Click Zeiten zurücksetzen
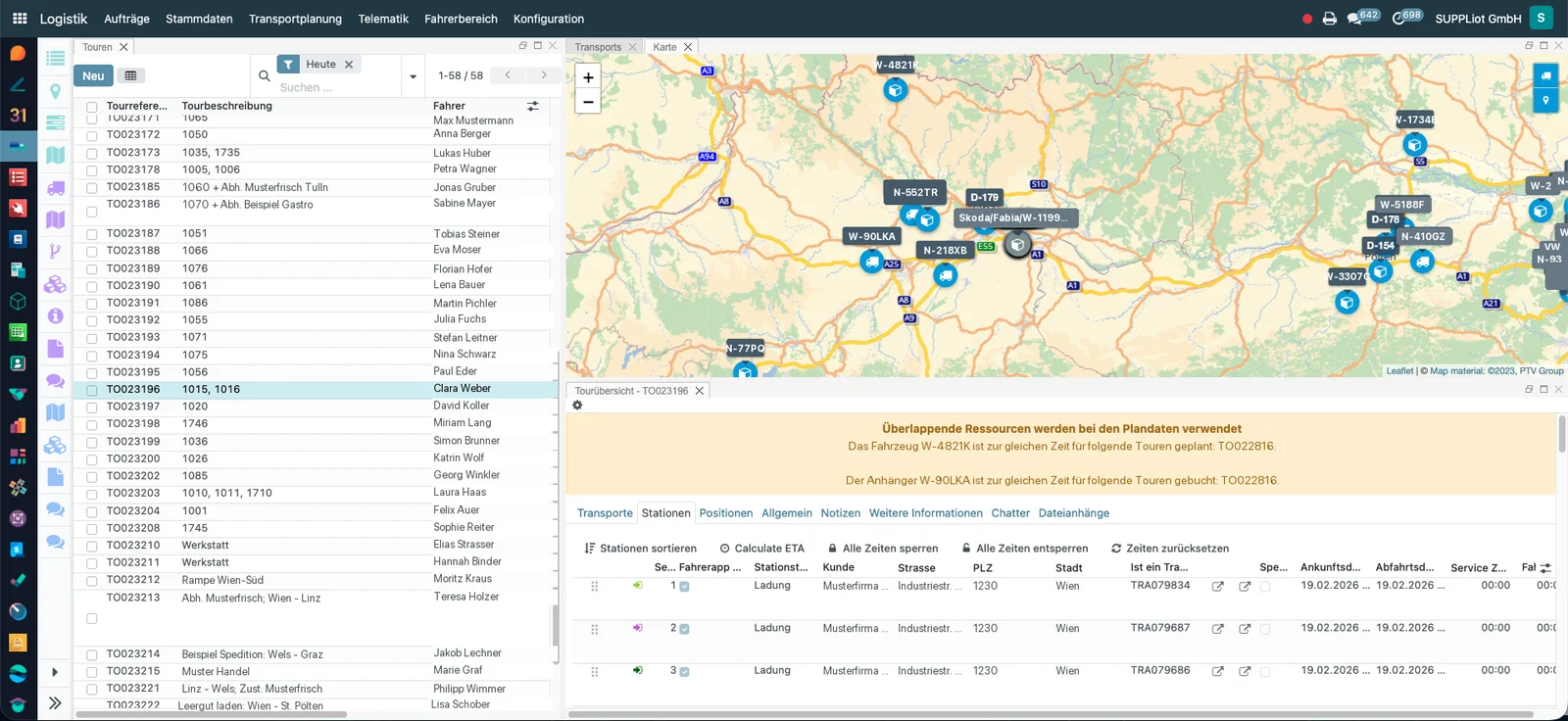Screen dimensions: 1568x721 1169,549
